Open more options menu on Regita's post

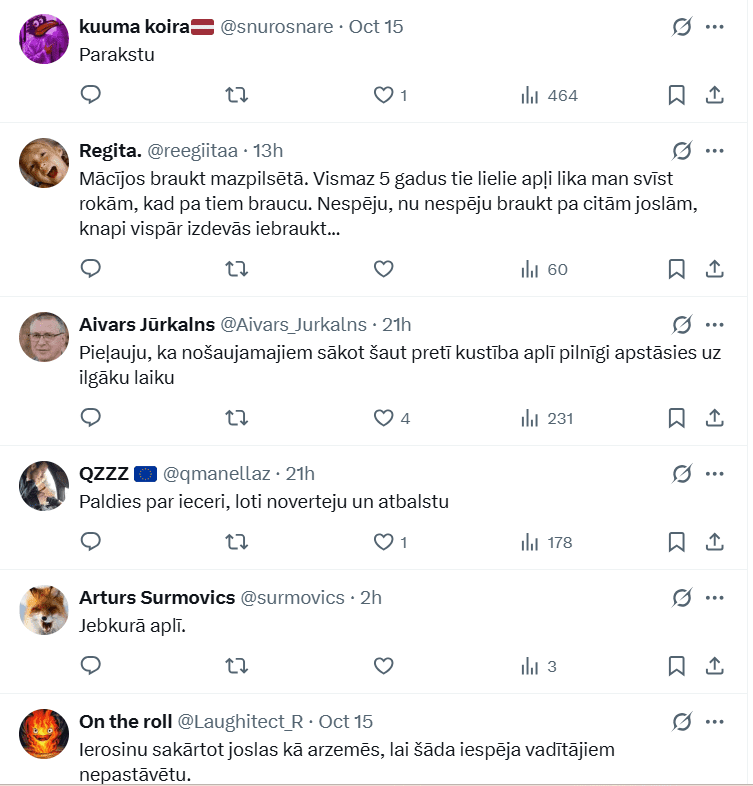(x=714, y=151)
